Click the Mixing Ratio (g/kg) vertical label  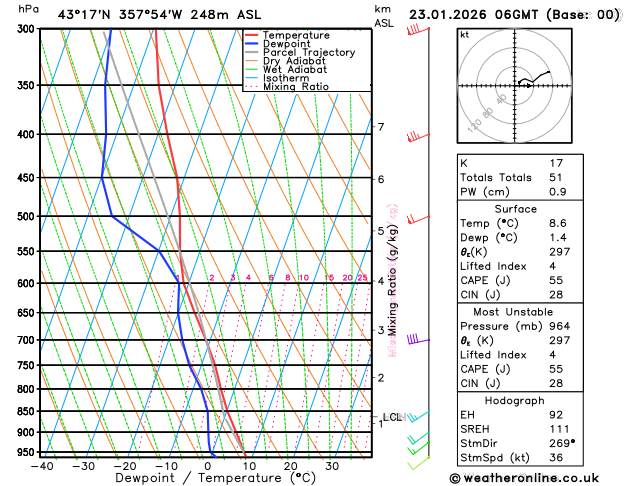(392, 280)
